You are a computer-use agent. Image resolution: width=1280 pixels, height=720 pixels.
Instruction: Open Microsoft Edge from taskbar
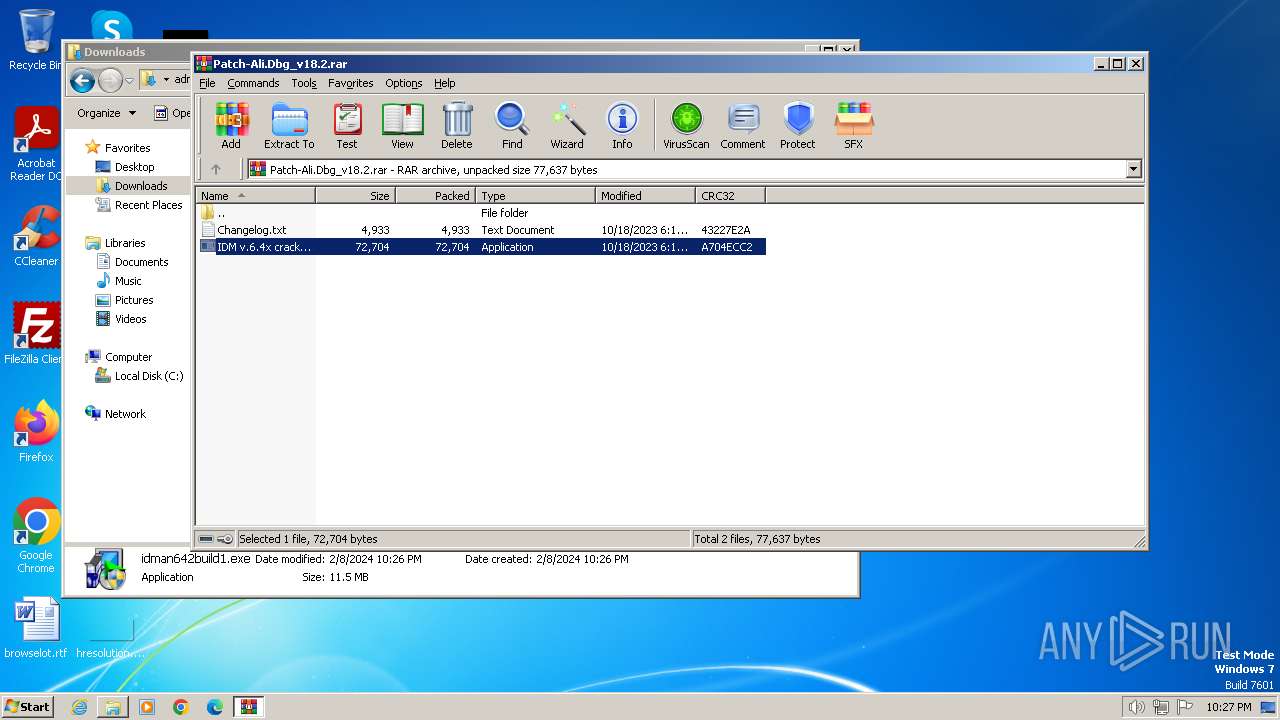click(215, 707)
